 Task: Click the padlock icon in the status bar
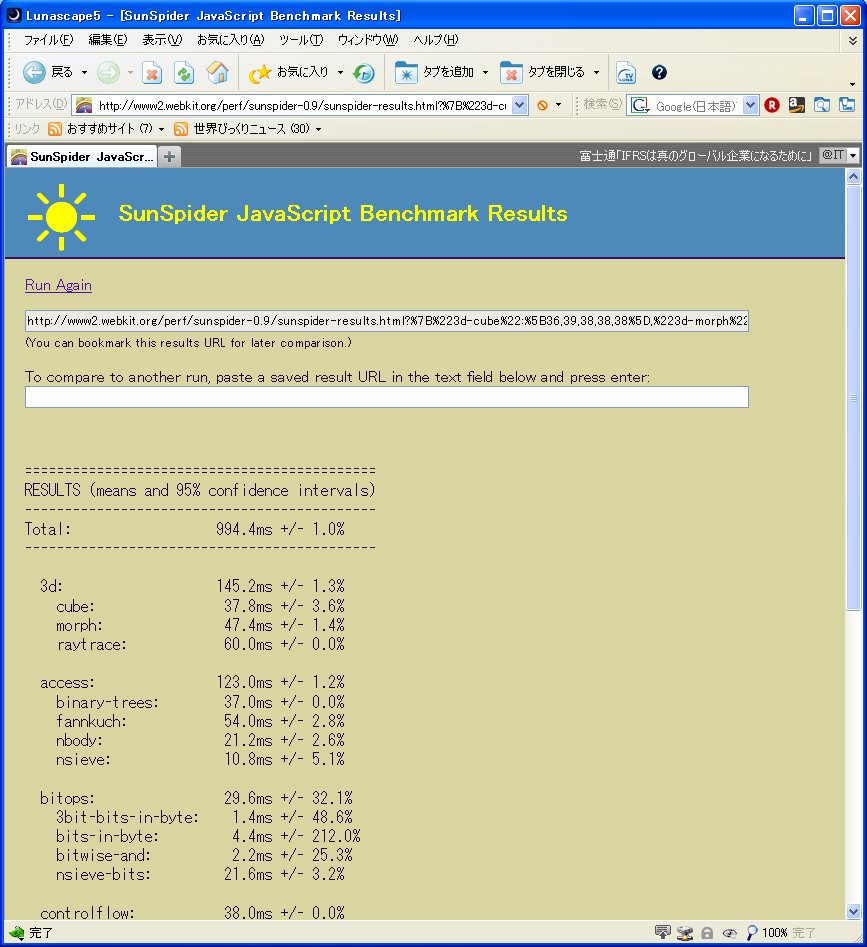pos(707,933)
